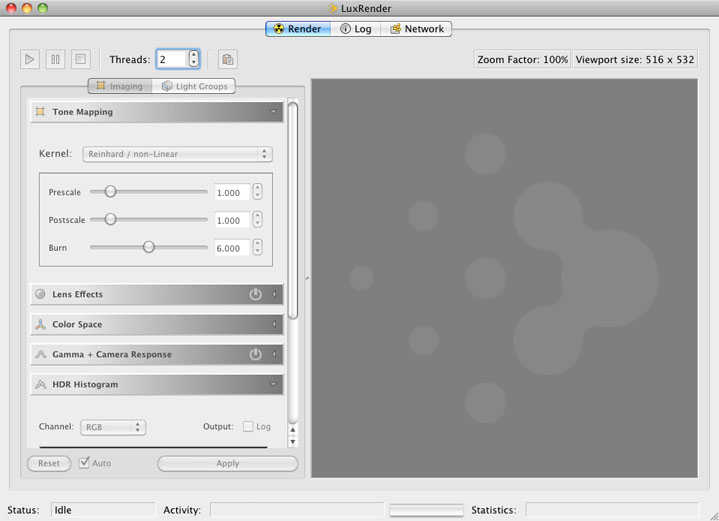Collapse the Tone Mapping section arrow

tap(273, 112)
